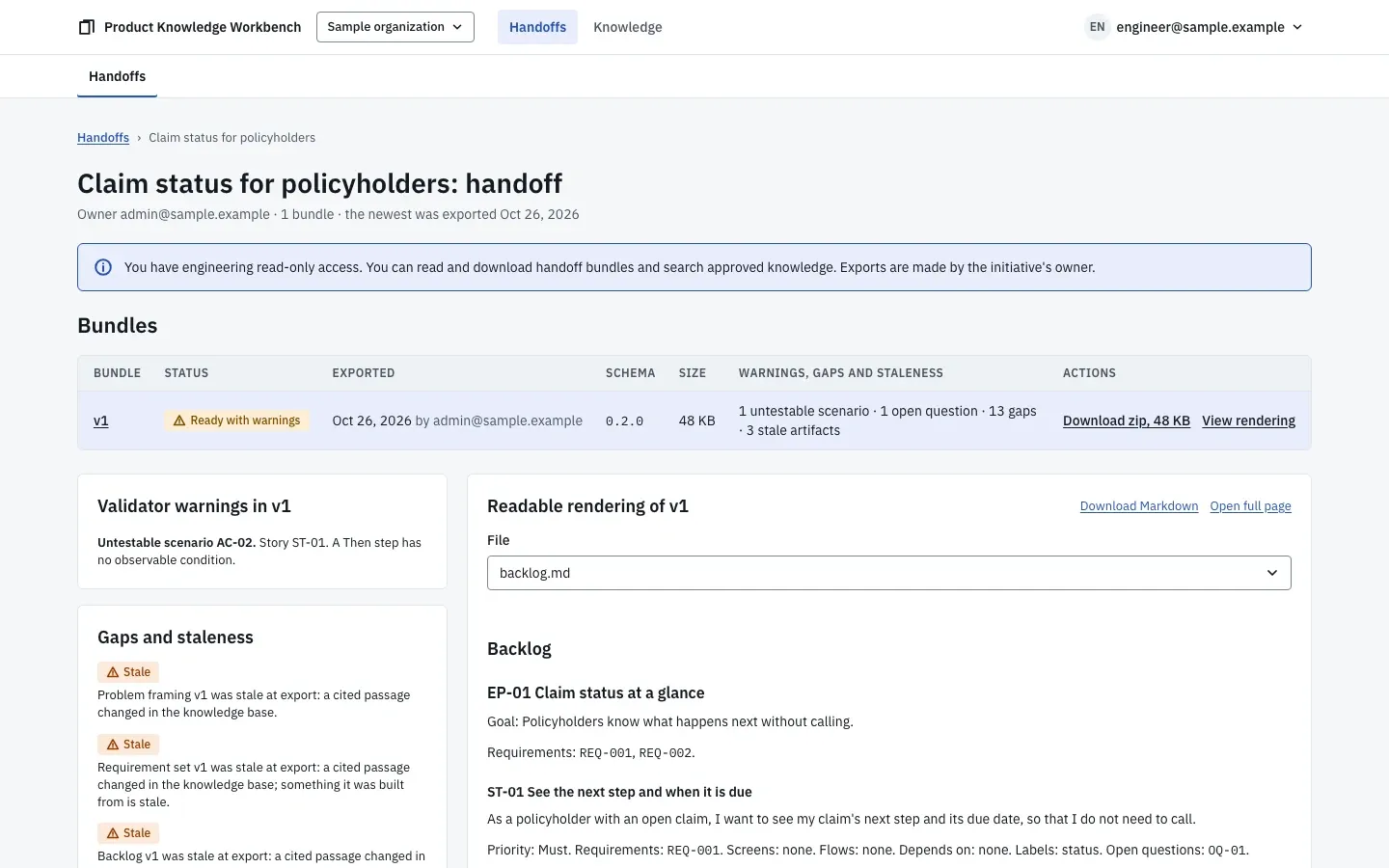Screen dimensions: 1389x868
Task: Download Markdown of the rendering
Action: pyautogui.click(x=1139, y=506)
